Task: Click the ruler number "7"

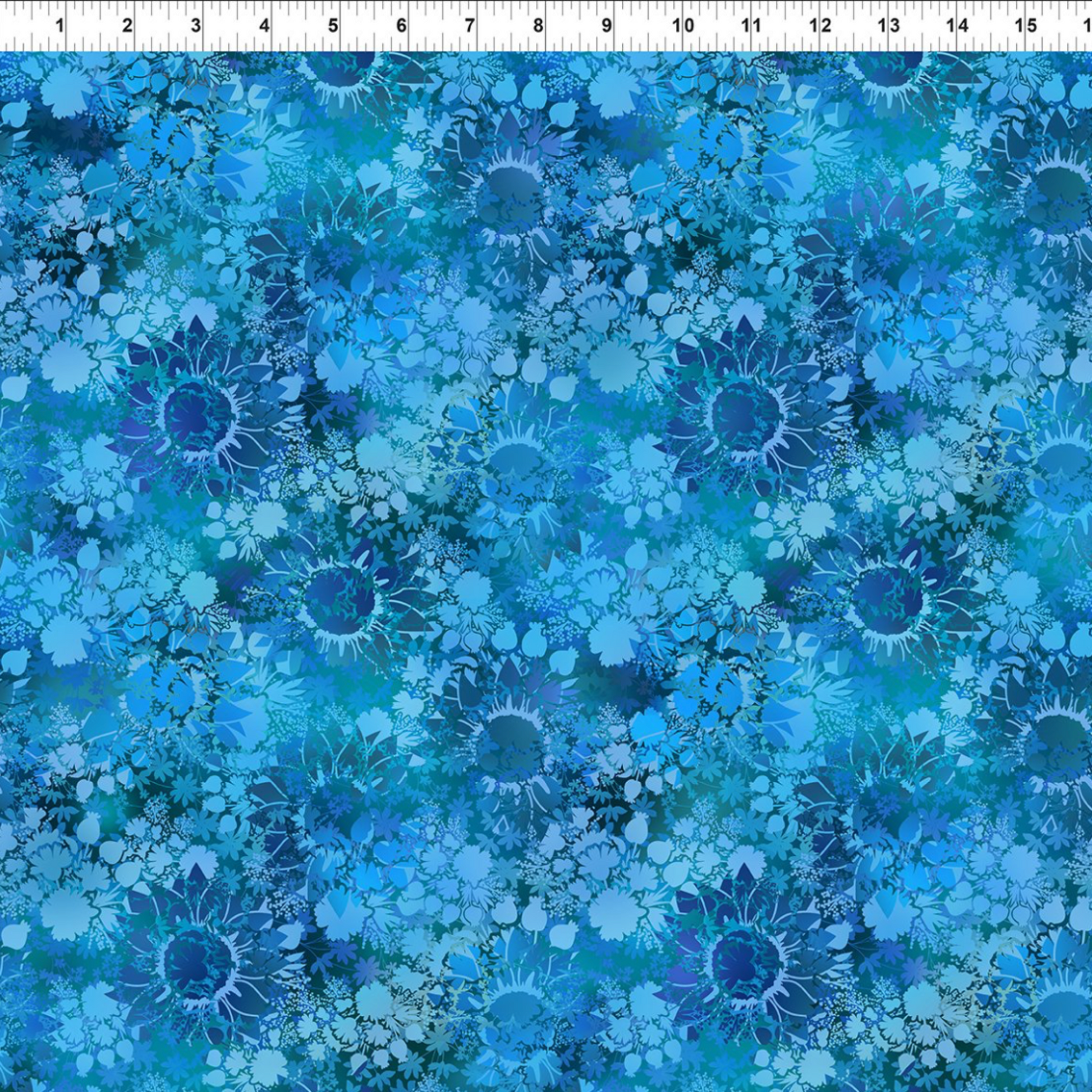Action: coord(470,25)
